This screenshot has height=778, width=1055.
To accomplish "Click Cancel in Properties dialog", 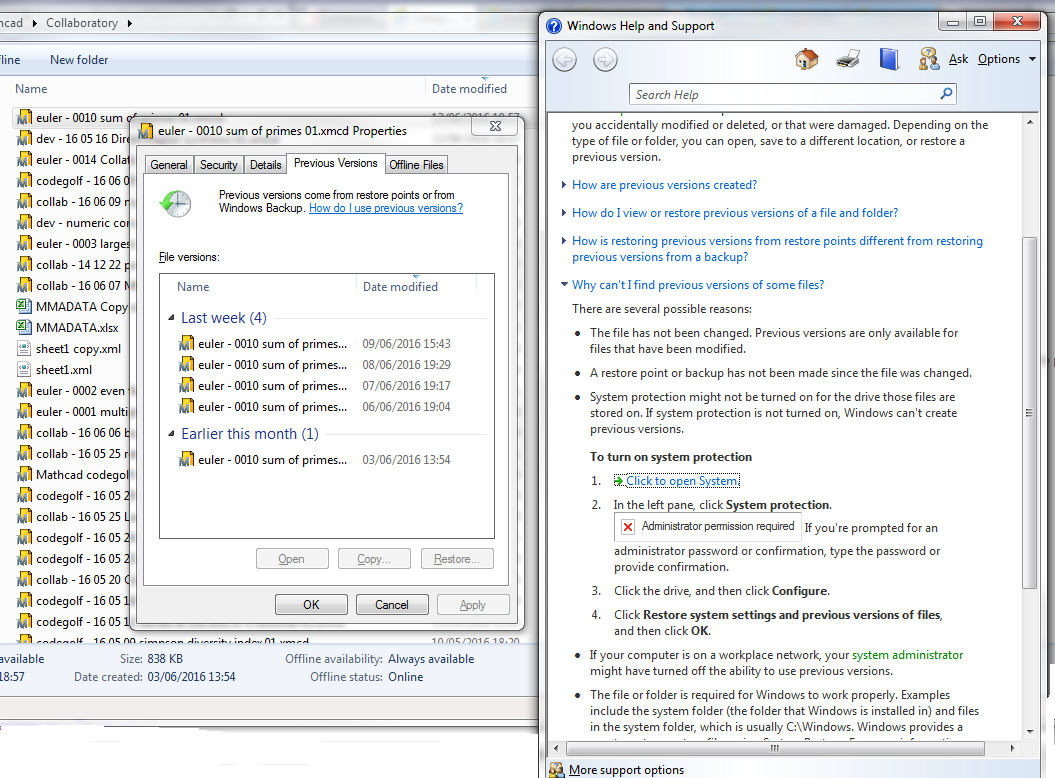I will (x=392, y=604).
